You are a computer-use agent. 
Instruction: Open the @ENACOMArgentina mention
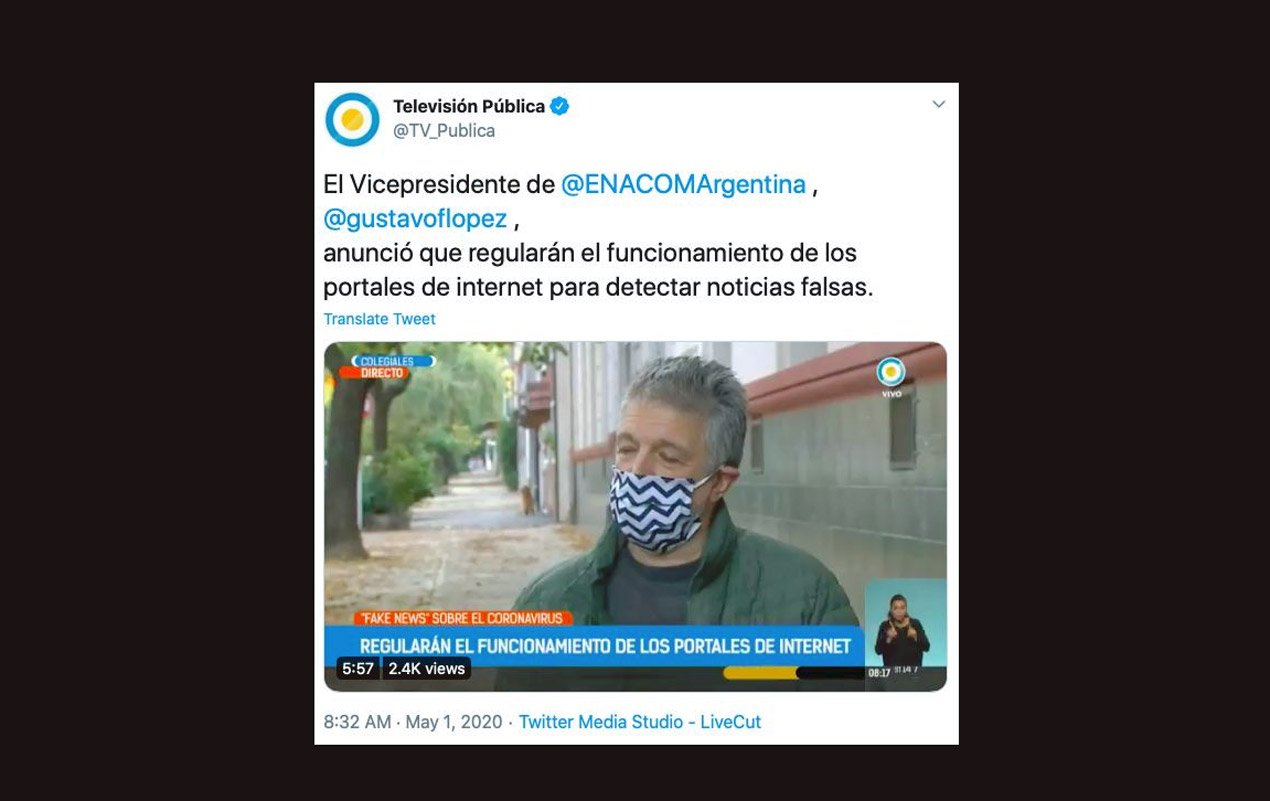683,185
